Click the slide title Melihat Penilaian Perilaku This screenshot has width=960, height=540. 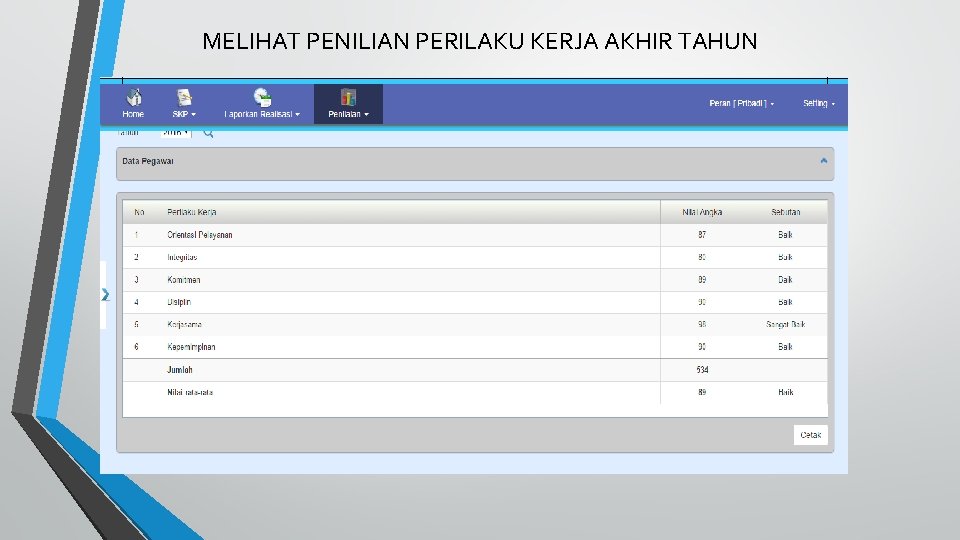pyautogui.click(x=480, y=41)
